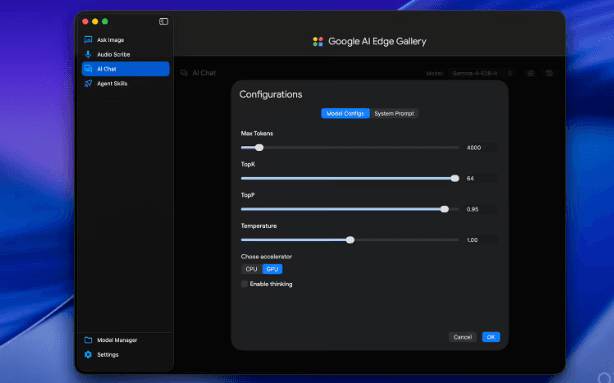The image size is (614, 383).
Task: Click the Chose accelerator label
Action: [x=266, y=257]
